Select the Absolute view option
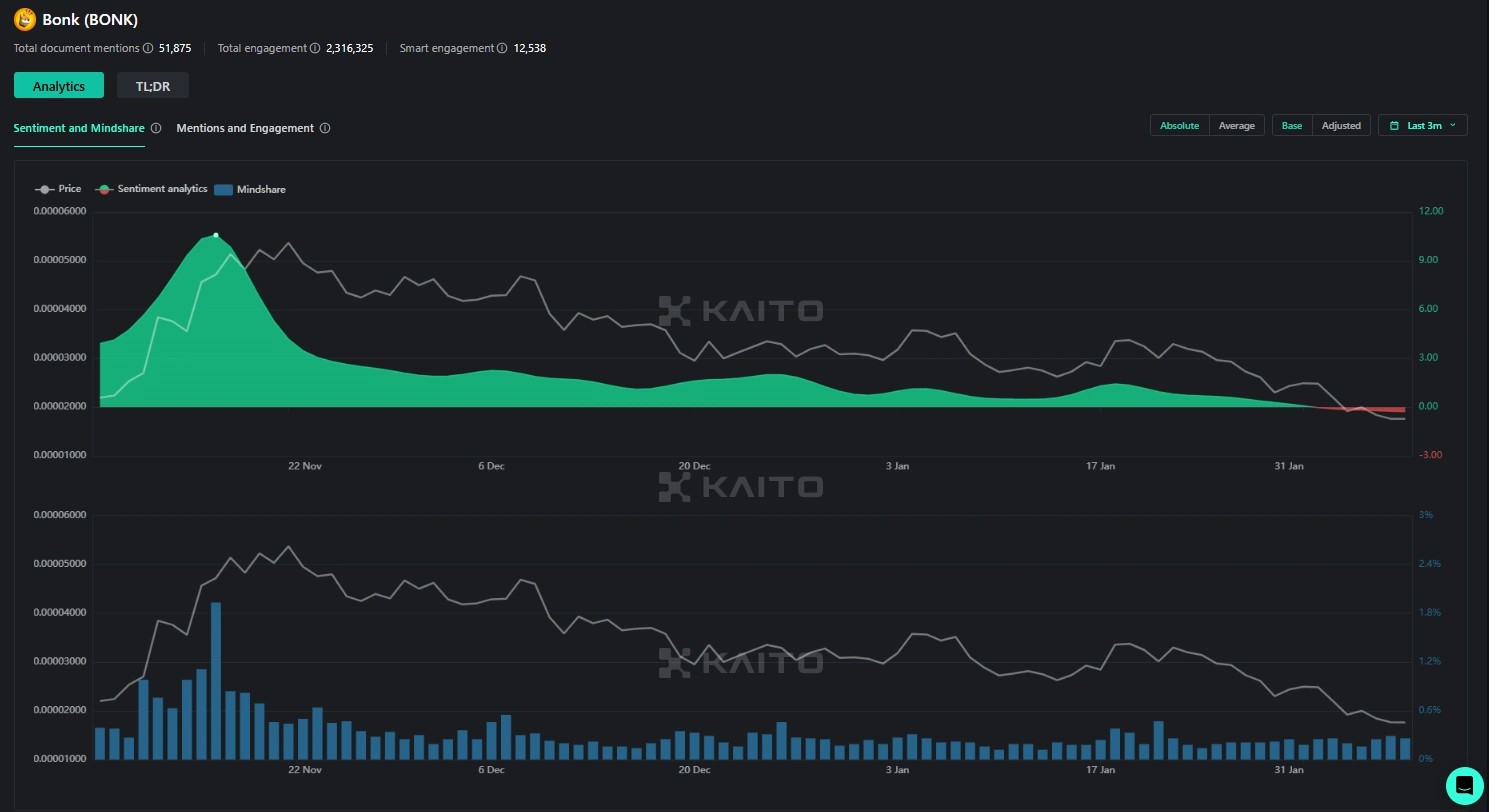 click(x=1180, y=126)
